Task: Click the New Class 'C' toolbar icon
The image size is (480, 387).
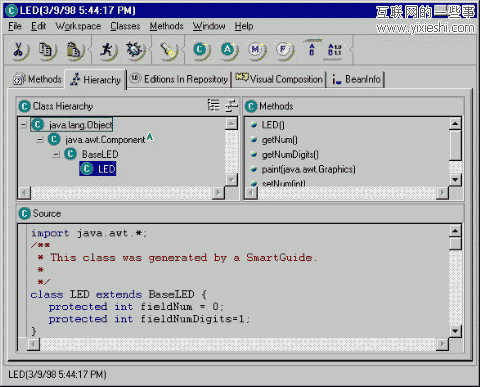Action: pos(201,50)
